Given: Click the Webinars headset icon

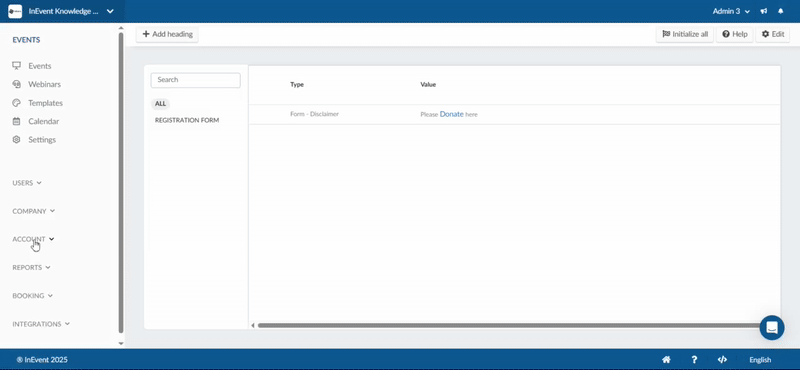Looking at the screenshot, I should tap(16, 84).
